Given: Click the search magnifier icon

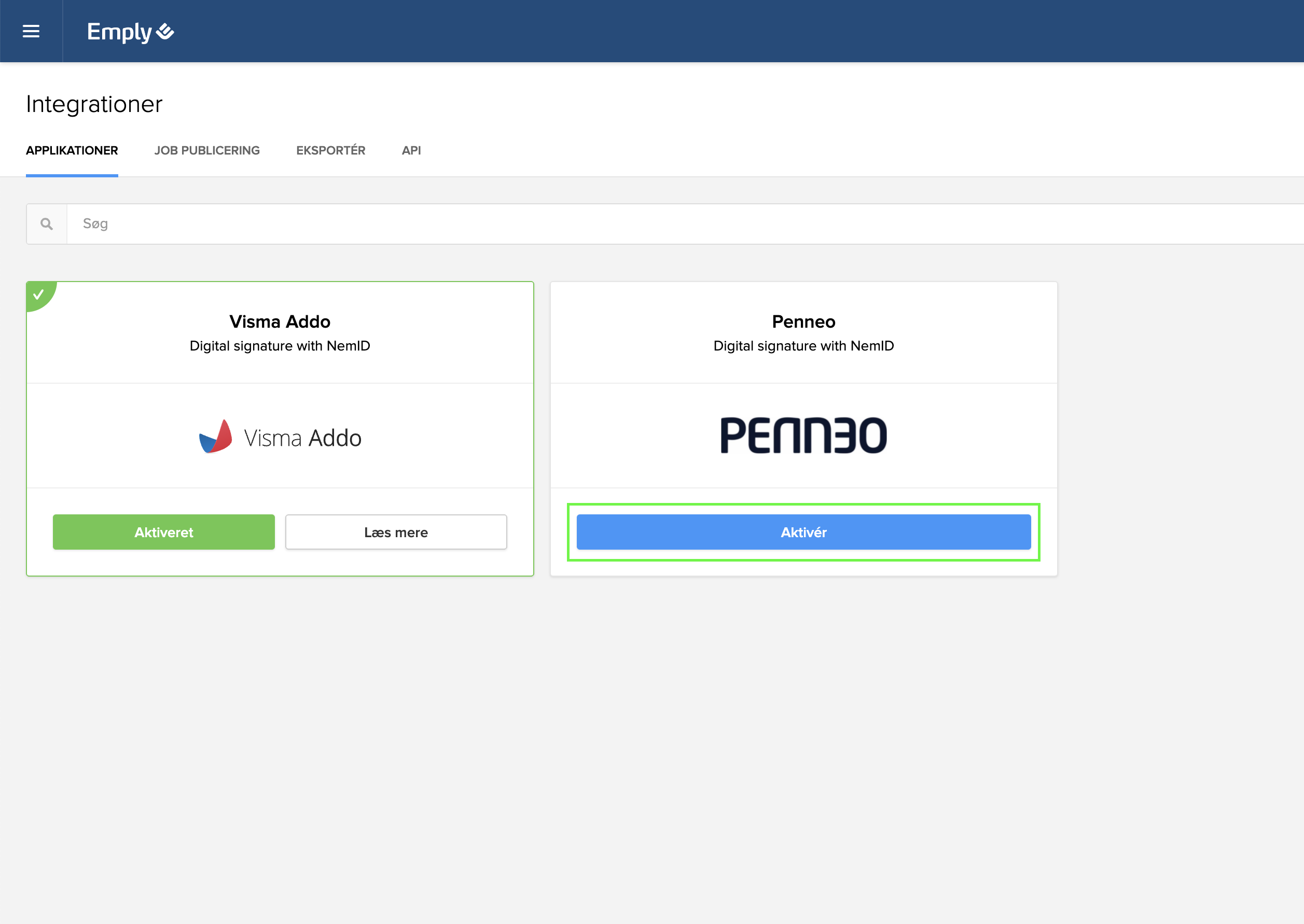Looking at the screenshot, I should click(47, 224).
